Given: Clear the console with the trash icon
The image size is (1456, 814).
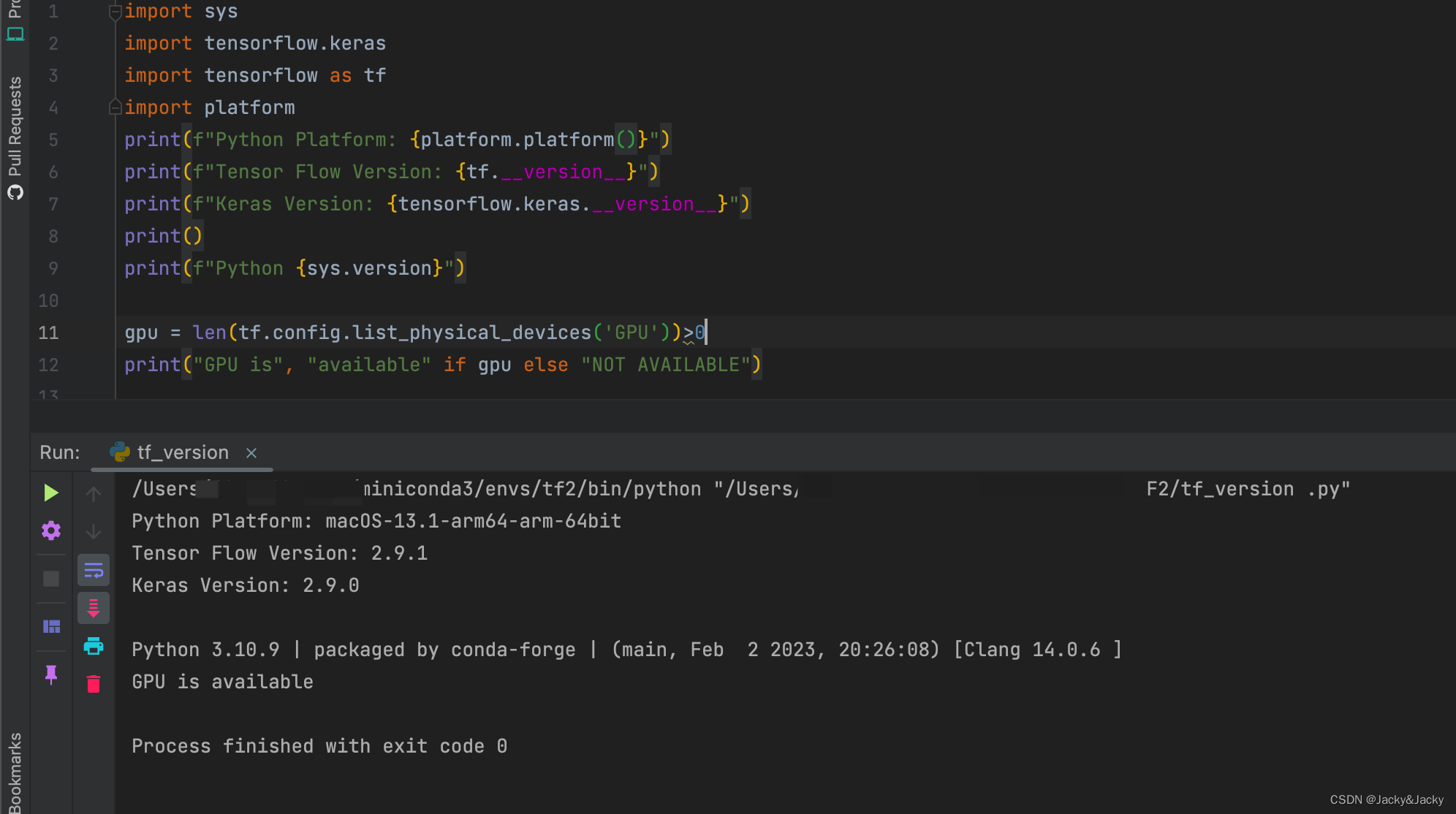Looking at the screenshot, I should click(x=94, y=683).
